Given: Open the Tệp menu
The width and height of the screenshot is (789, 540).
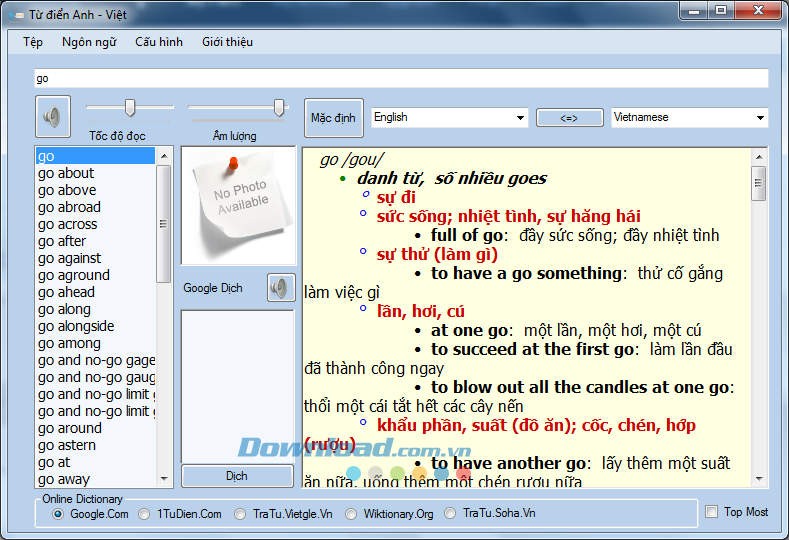Looking at the screenshot, I should 33,42.
